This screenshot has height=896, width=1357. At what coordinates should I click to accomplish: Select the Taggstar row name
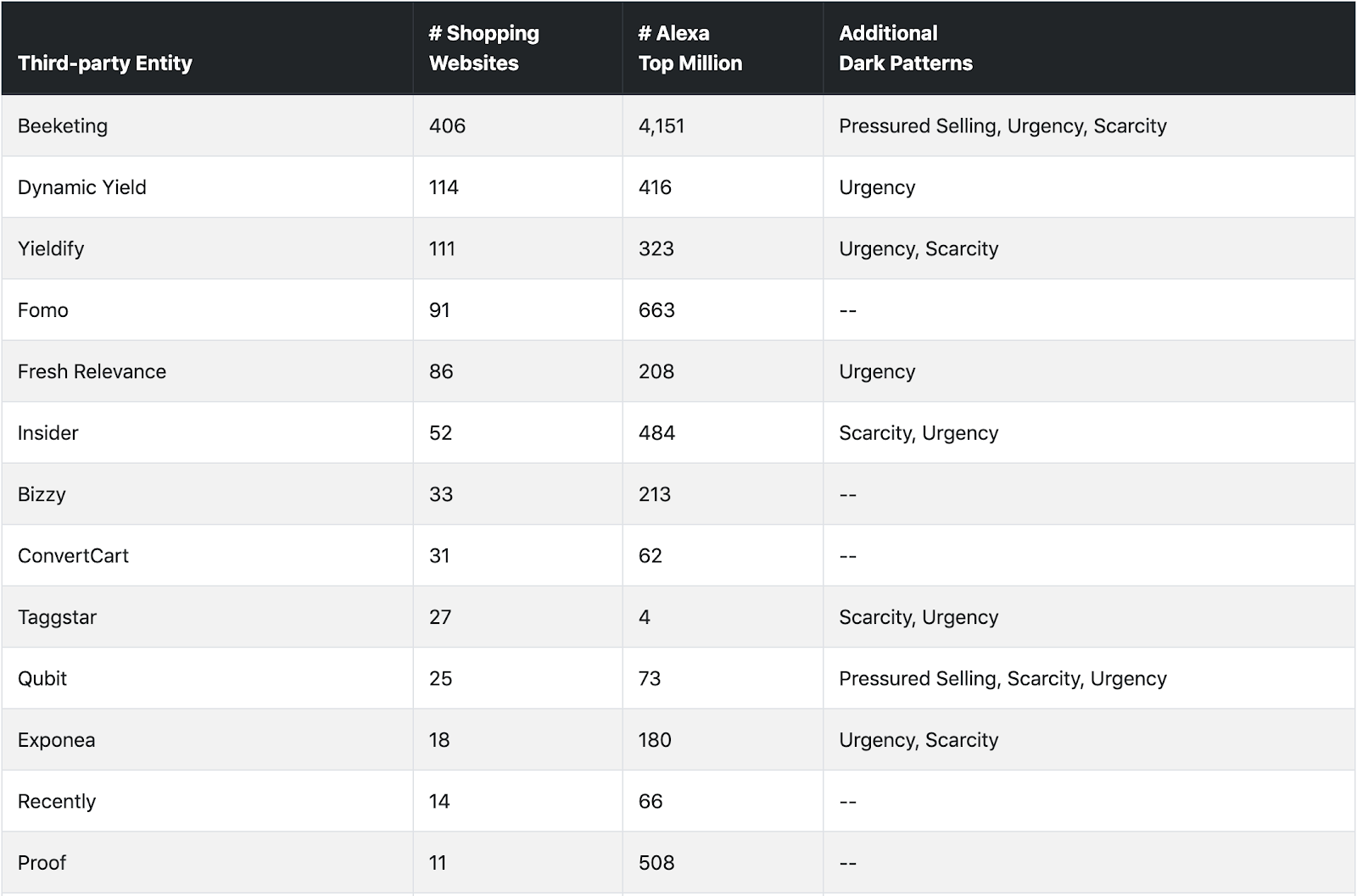click(x=57, y=617)
